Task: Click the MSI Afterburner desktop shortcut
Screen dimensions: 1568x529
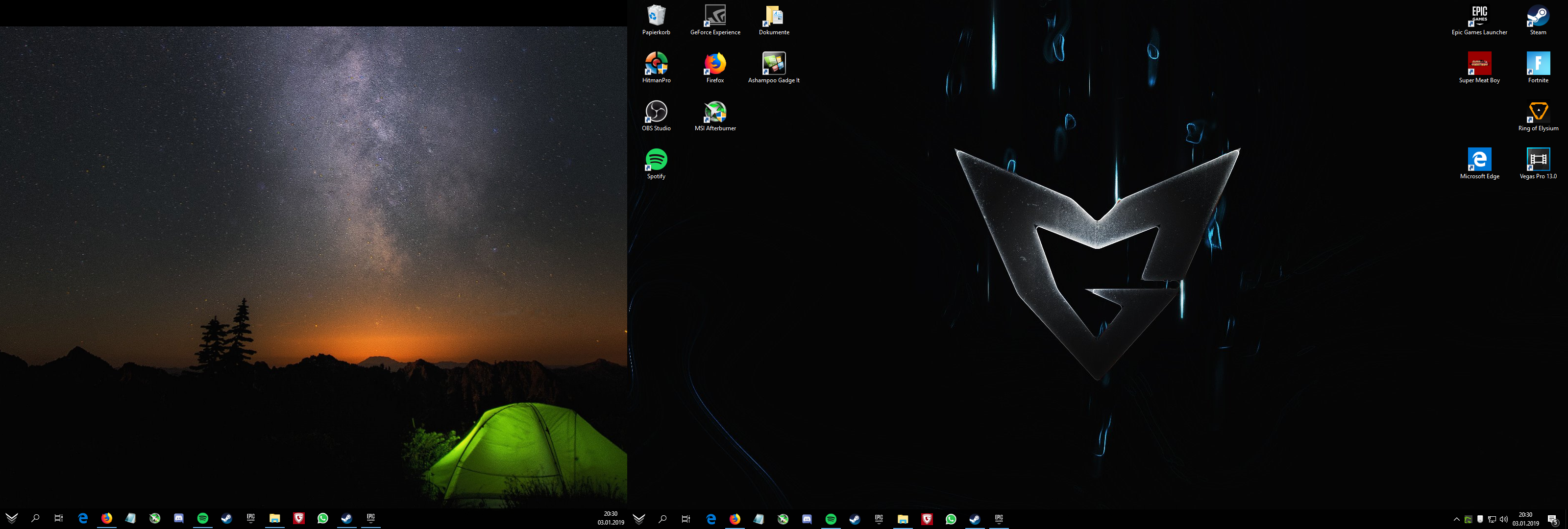Action: pos(714,113)
